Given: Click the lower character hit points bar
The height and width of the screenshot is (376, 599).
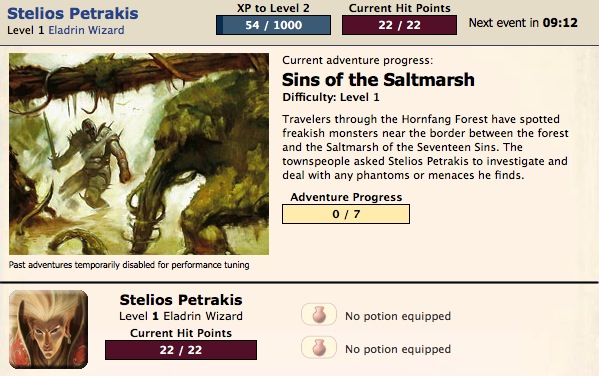Looking at the screenshot, I should point(181,350).
